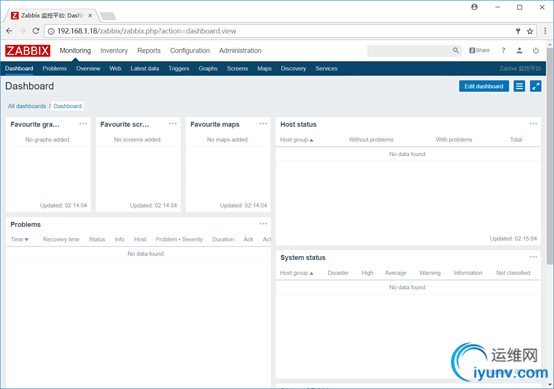Open Favourite maps widget options menu
The height and width of the screenshot is (389, 554).
(x=263, y=124)
